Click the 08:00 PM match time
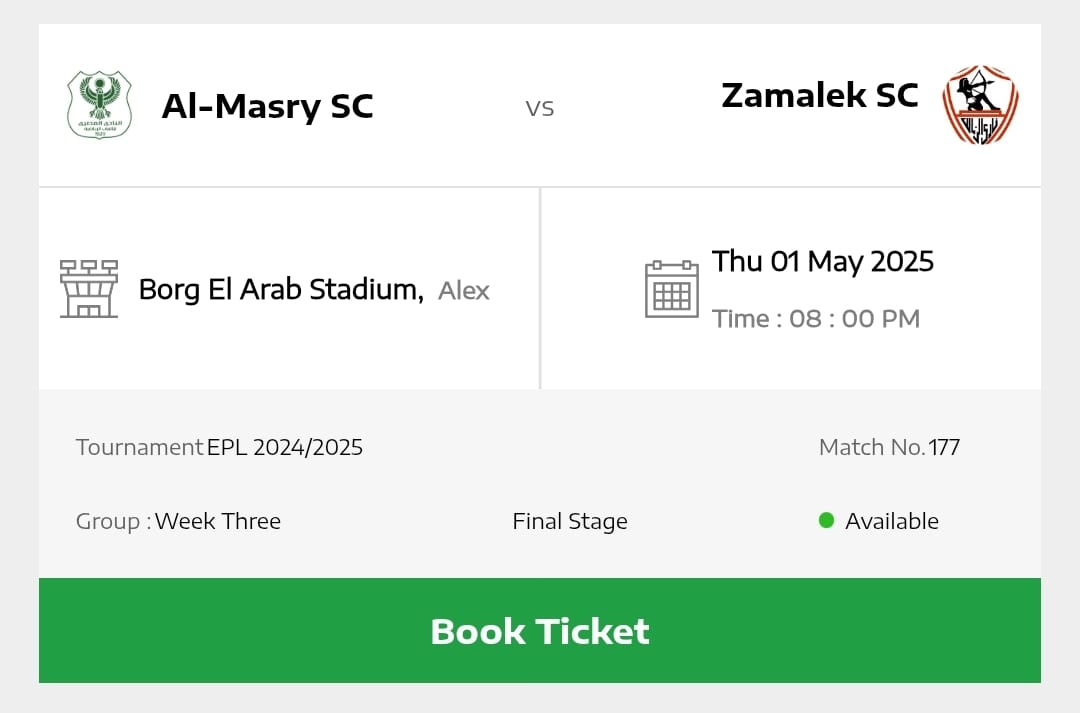Screen dimensions: 1080x713 click(x=853, y=319)
